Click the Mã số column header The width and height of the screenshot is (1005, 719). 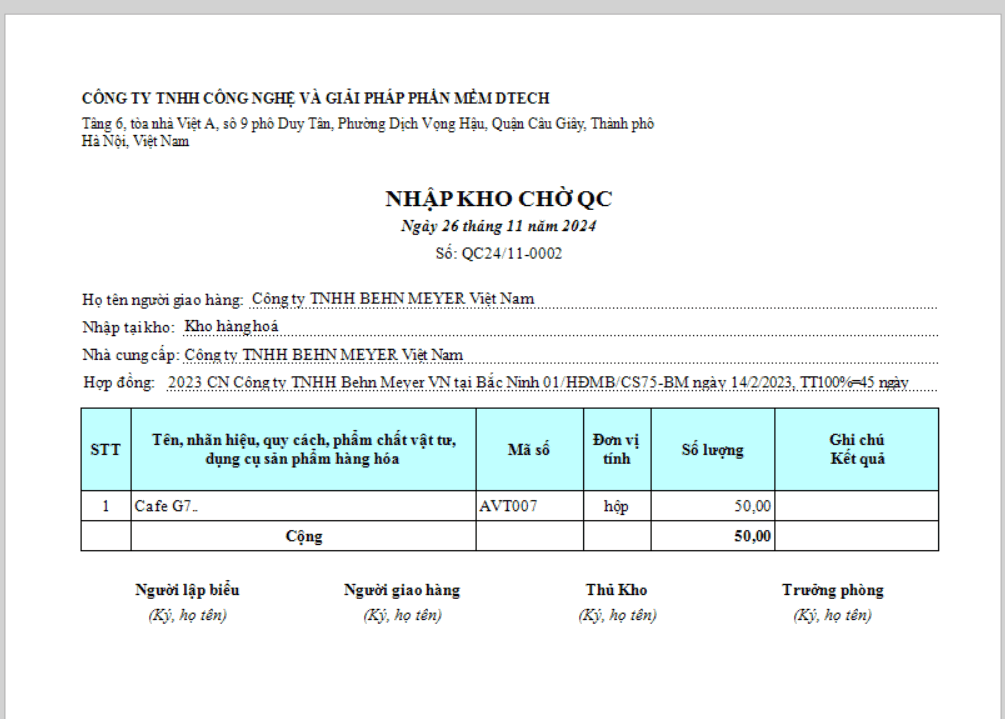529,450
